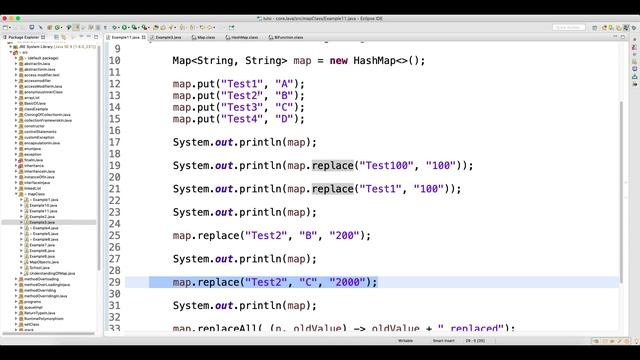Collapse the mapClass package

tap(16, 194)
